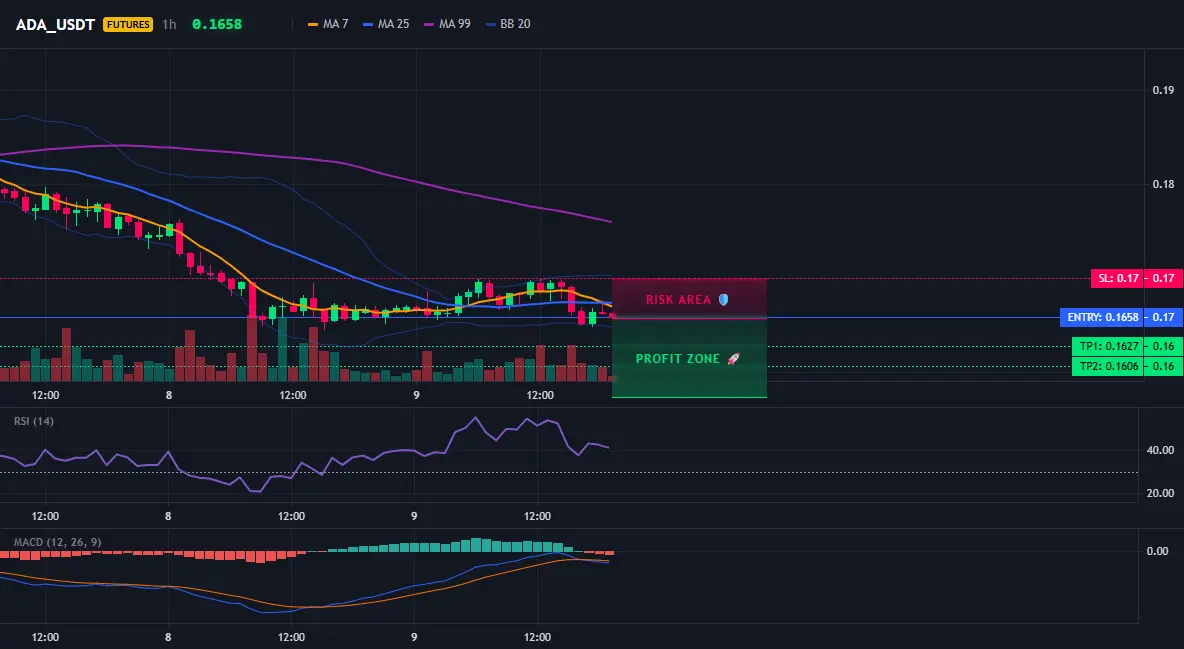Viewport: 1184px width, 649px height.
Task: Click date label 8 on MACD time axis
Action: tap(168, 637)
